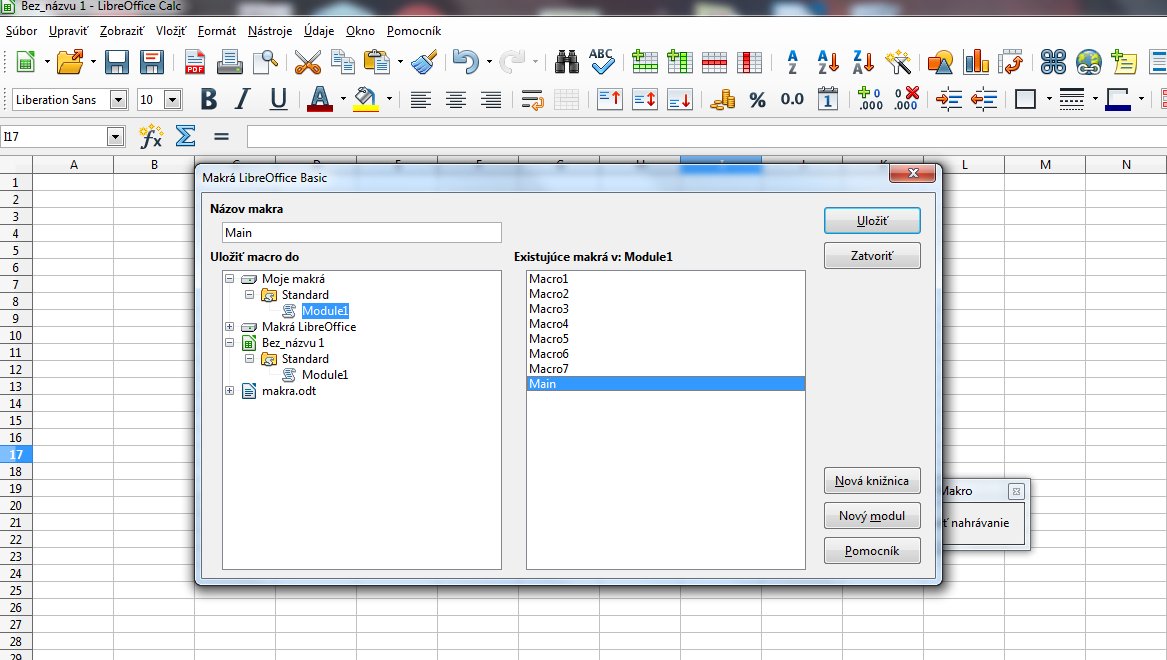Expand the Makrá LibreOffice tree node
The width and height of the screenshot is (1167, 660).
[x=229, y=327]
